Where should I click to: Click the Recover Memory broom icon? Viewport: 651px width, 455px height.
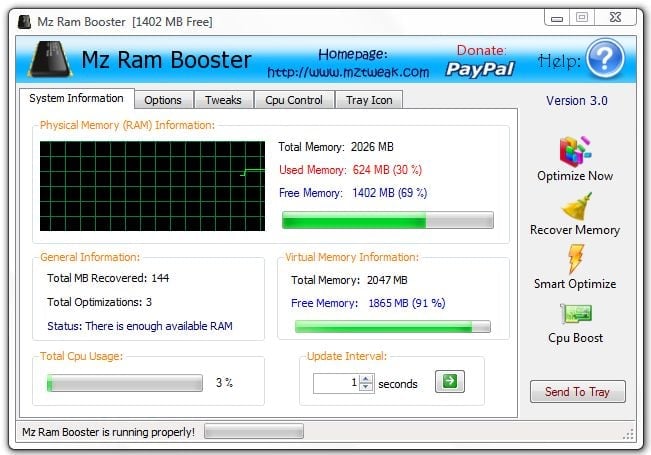coord(577,206)
